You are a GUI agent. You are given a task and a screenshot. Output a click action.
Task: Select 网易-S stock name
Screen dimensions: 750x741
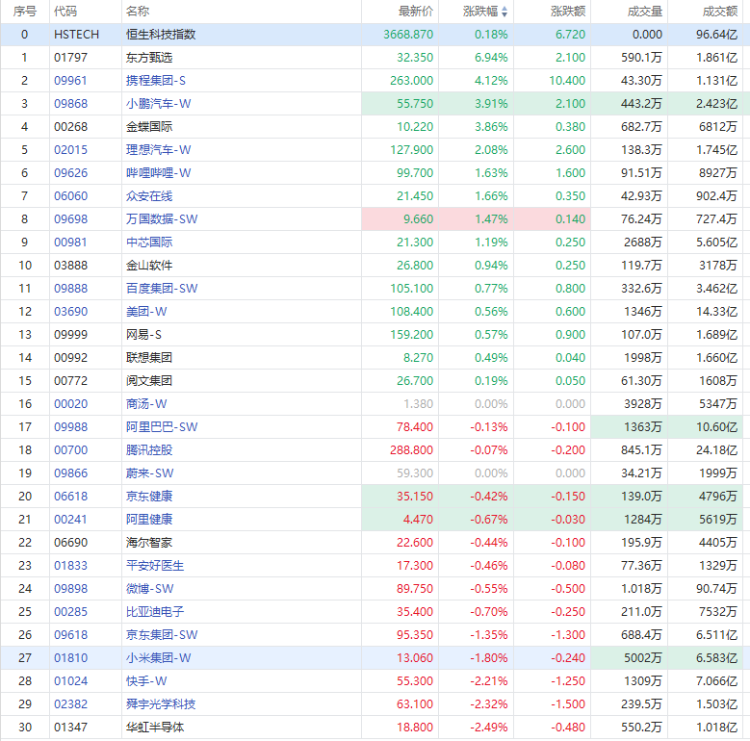click(143, 334)
